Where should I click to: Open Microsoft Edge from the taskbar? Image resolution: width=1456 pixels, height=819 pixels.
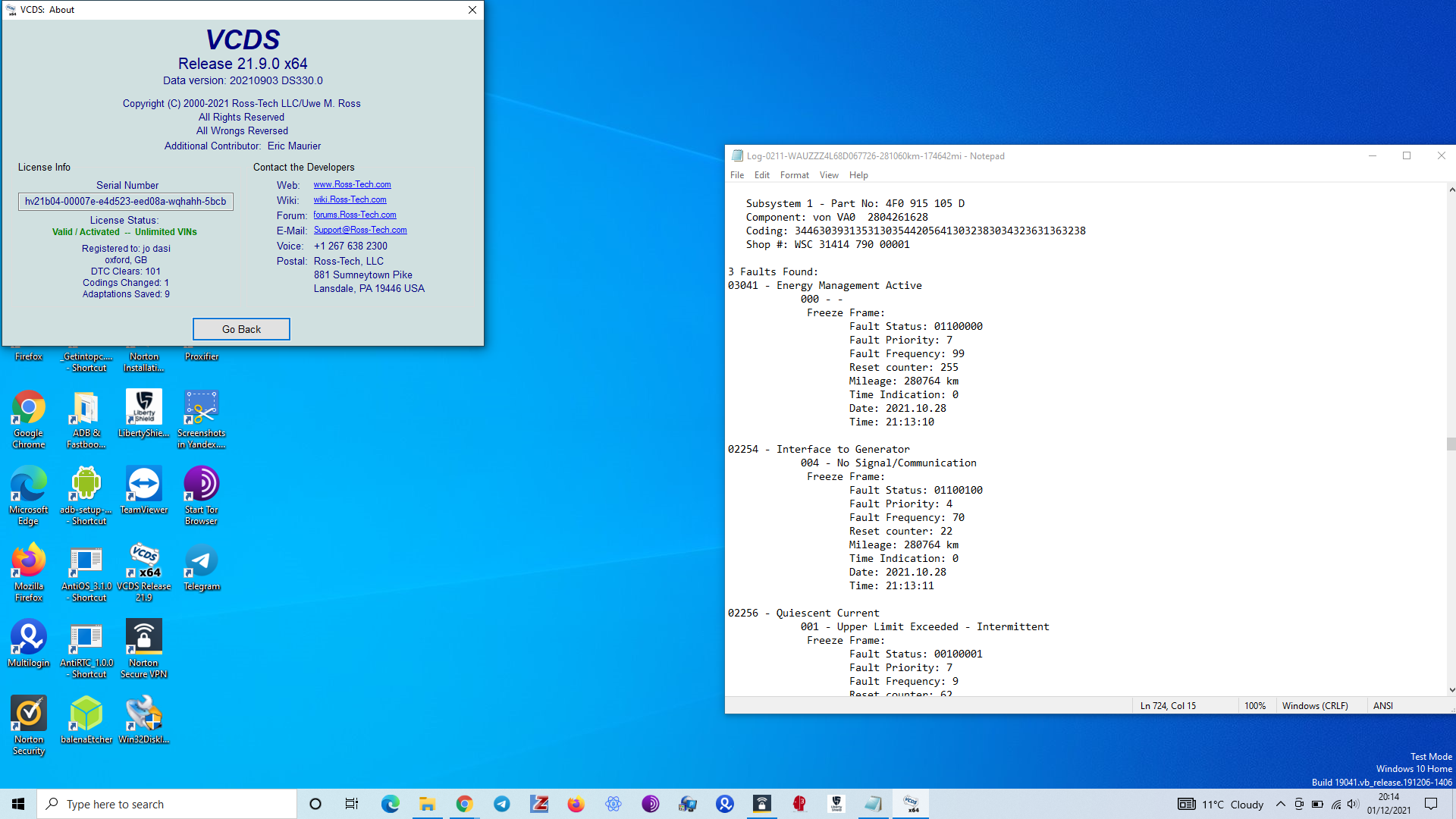tap(390, 804)
